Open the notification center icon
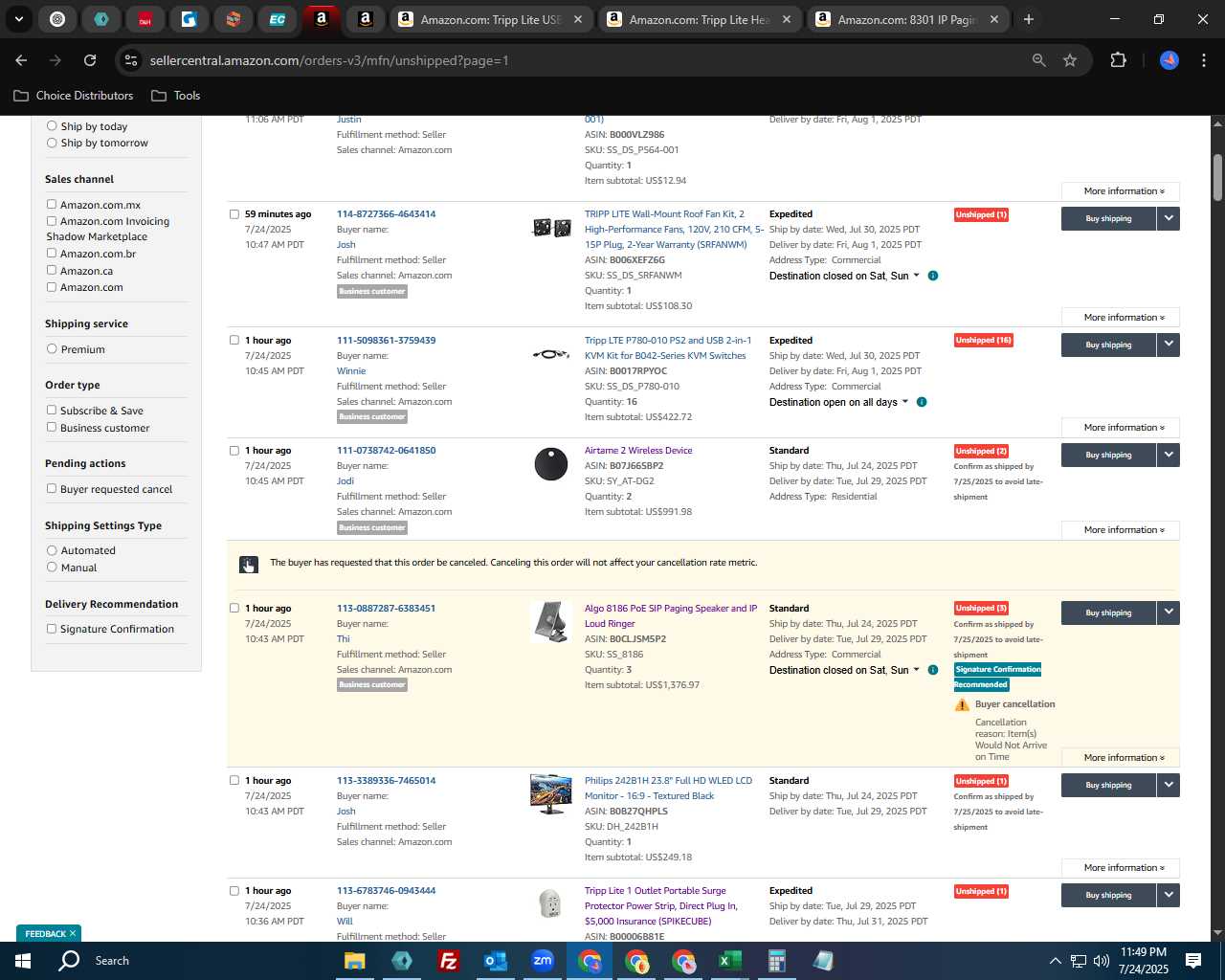 coord(1193,961)
